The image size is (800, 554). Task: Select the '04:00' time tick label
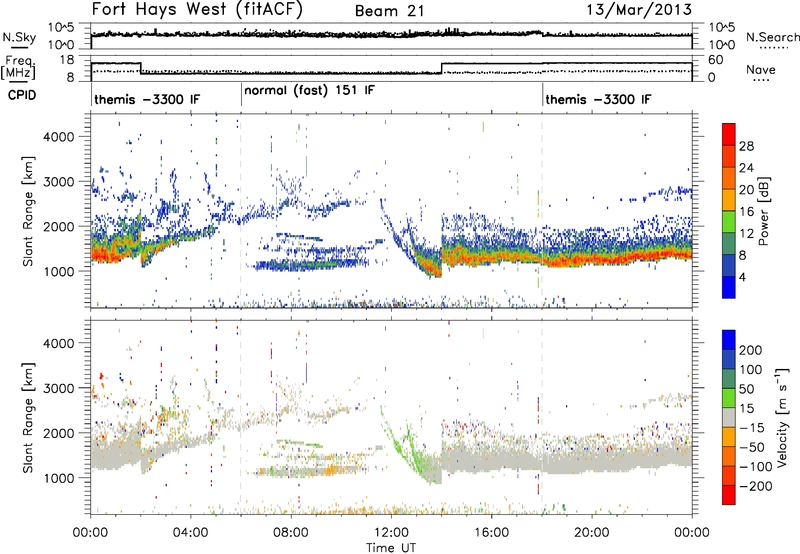(191, 533)
